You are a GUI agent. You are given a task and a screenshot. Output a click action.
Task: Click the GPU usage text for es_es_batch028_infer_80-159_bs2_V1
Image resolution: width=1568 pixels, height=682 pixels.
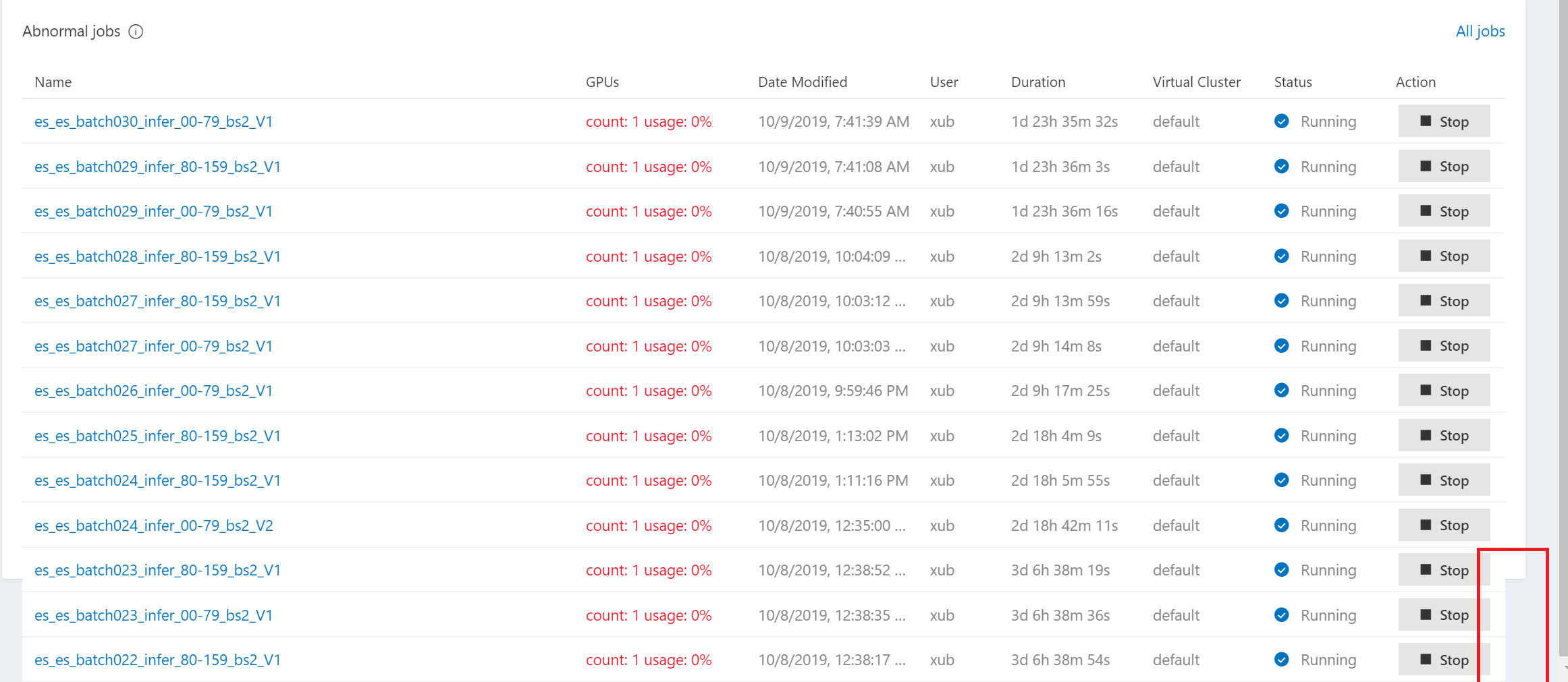click(x=649, y=256)
